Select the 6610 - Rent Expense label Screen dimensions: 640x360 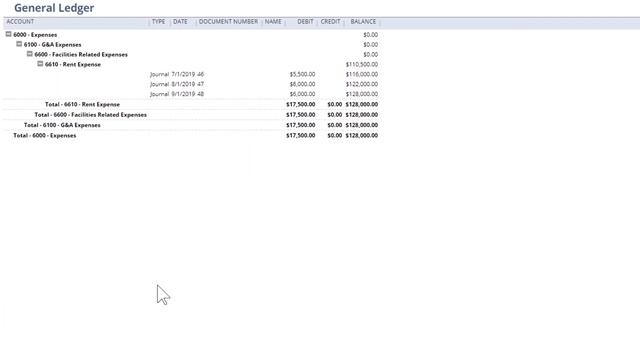(x=73, y=64)
